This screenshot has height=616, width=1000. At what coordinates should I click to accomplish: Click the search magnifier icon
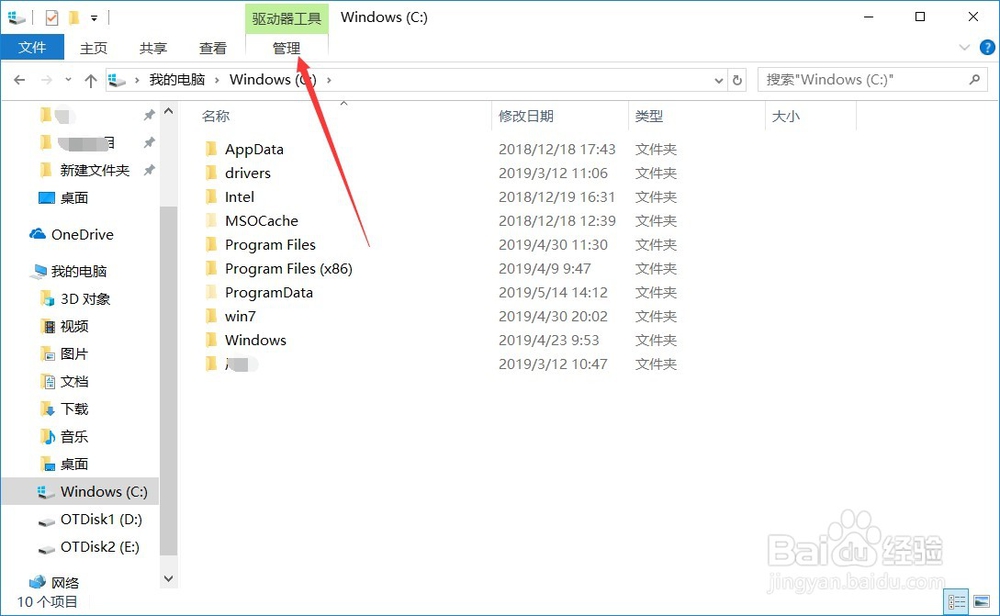974,80
